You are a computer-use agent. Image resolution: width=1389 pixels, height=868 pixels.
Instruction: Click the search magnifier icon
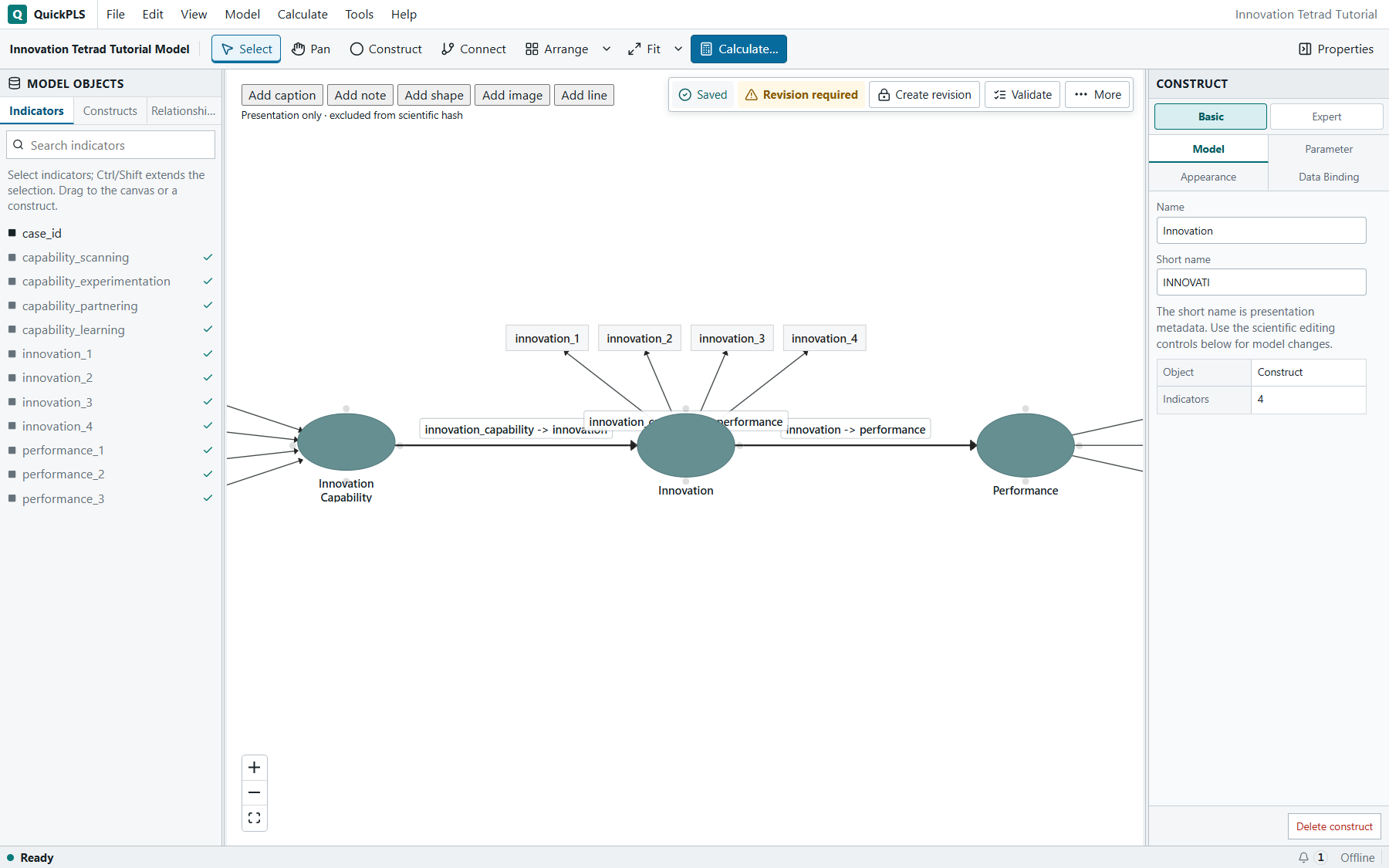click(x=19, y=145)
